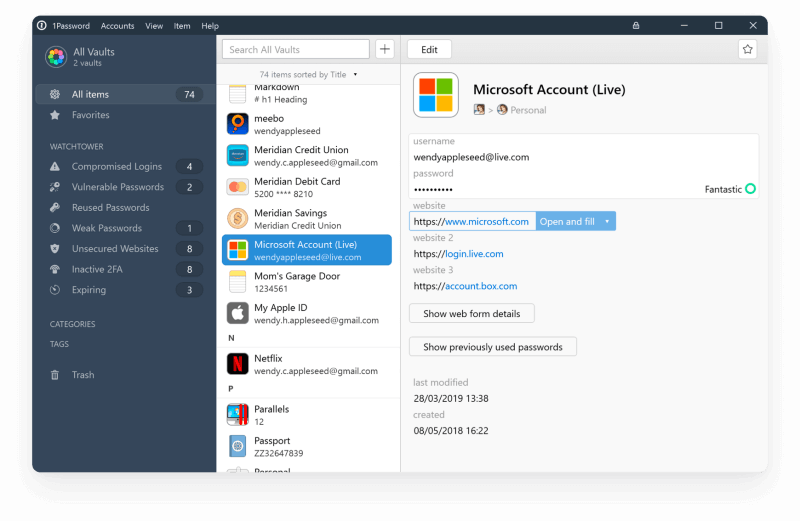Select Unsecured Websites in sidebar
800x521 pixels.
(125, 249)
